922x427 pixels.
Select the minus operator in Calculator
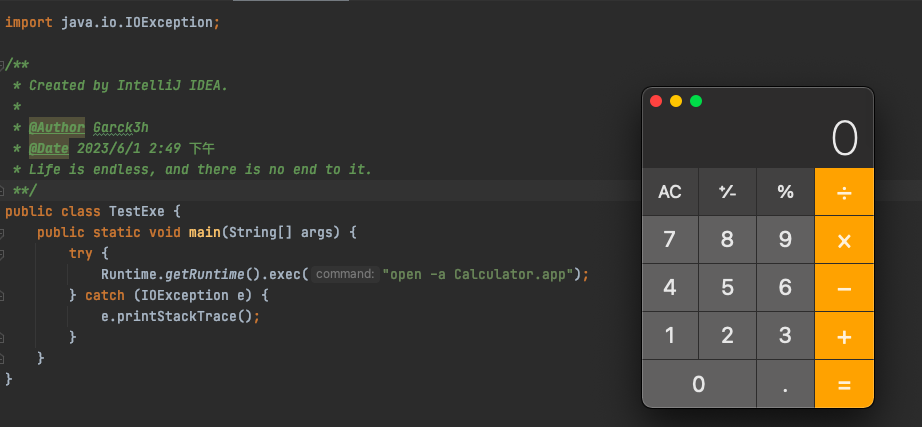[x=844, y=288]
